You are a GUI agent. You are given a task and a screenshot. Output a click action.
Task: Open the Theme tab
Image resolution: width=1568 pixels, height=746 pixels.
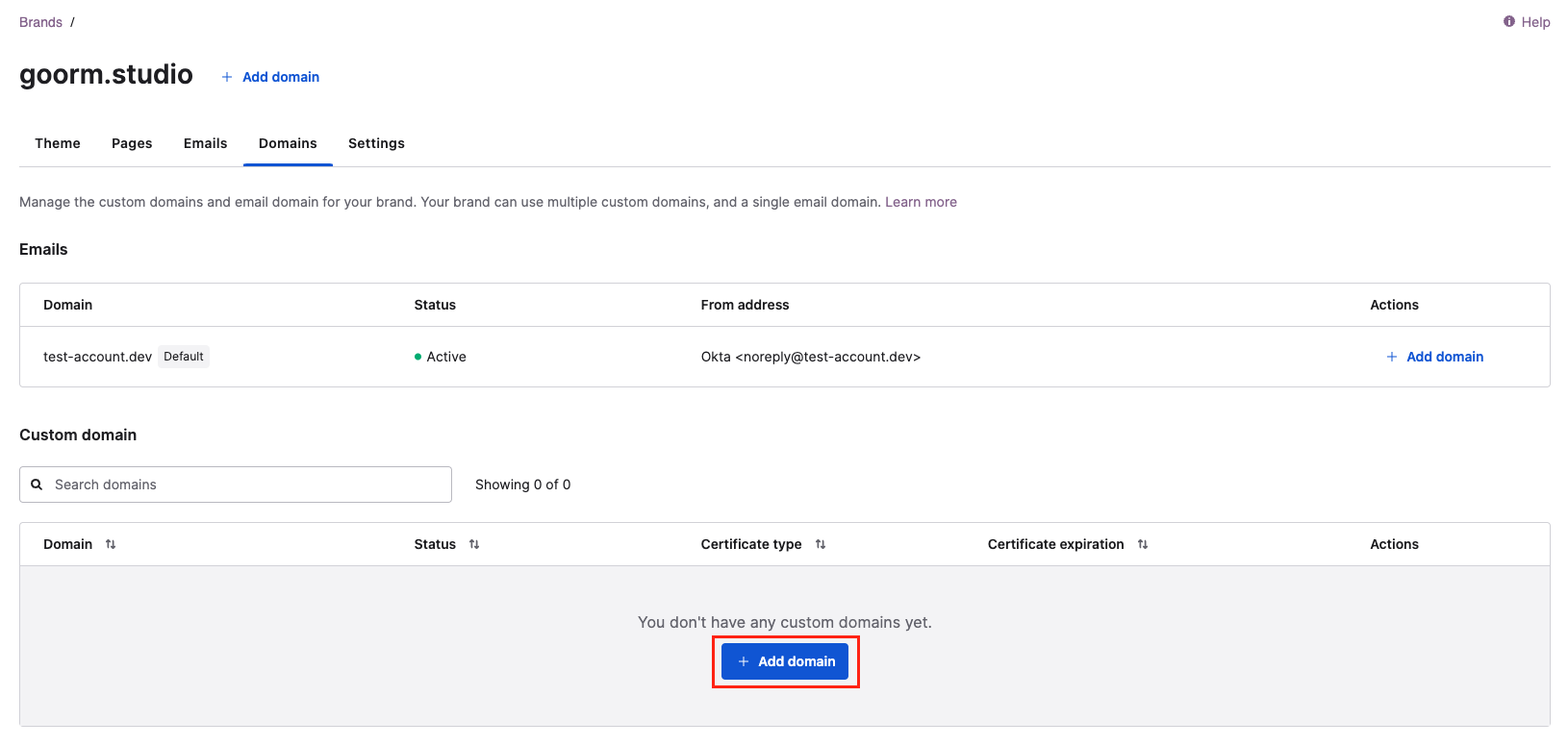pyautogui.click(x=58, y=143)
